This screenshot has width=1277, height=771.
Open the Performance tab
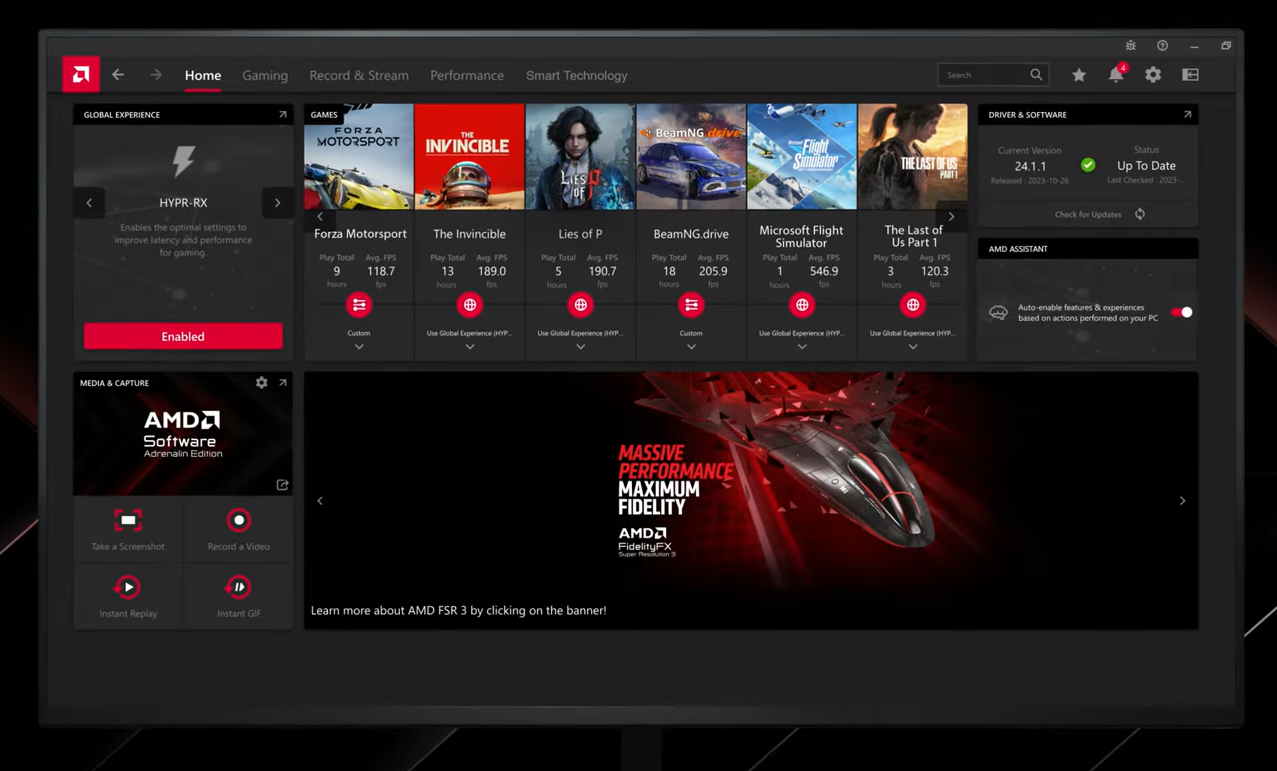click(467, 76)
